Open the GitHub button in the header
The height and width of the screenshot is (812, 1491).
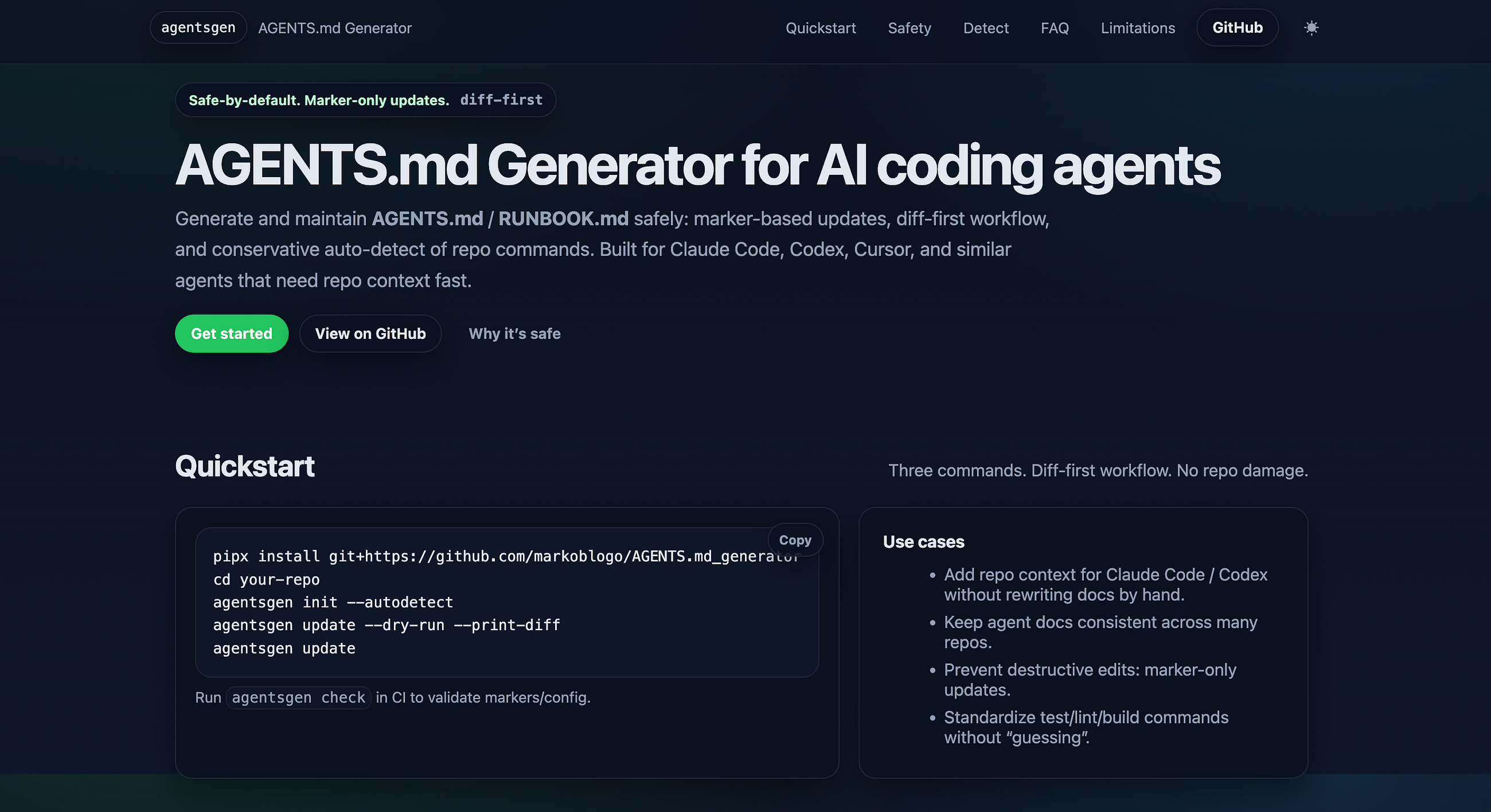1237,28
